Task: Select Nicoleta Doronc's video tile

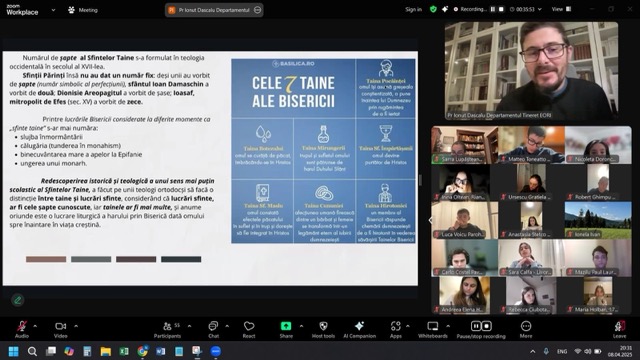Action: coord(598,144)
